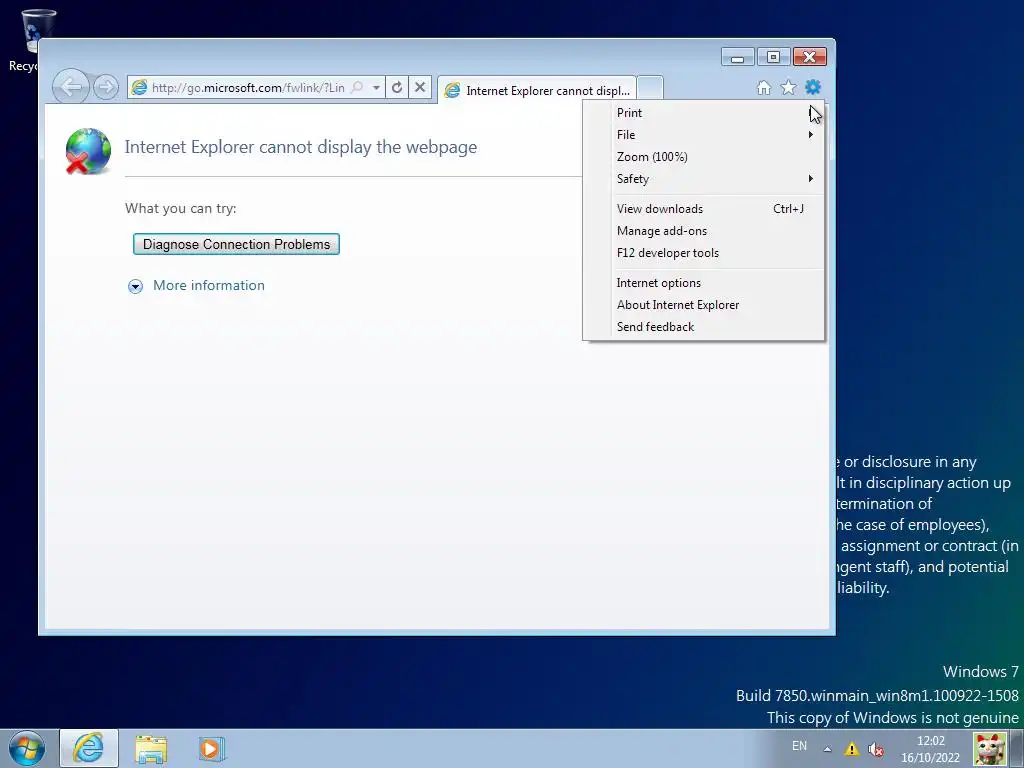
Task: Open Internet options
Action: (704, 283)
